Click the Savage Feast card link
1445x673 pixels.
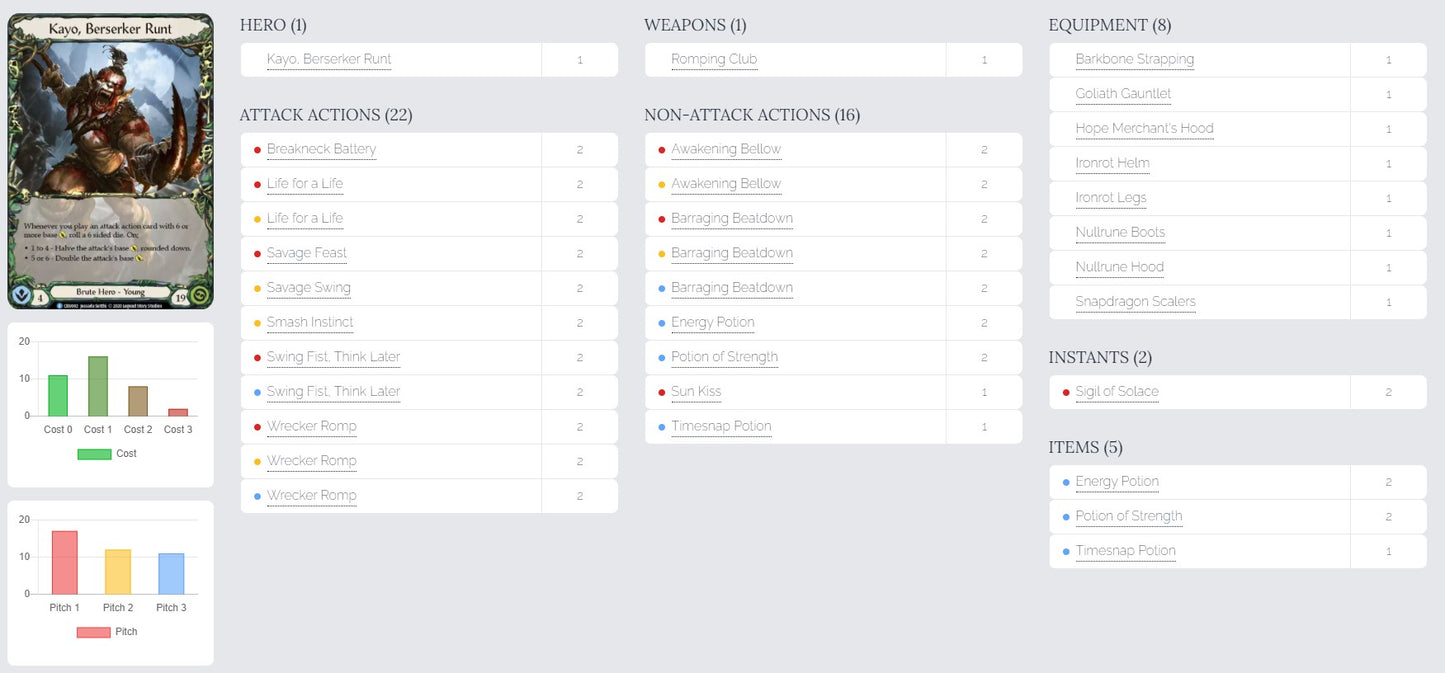[x=306, y=253]
